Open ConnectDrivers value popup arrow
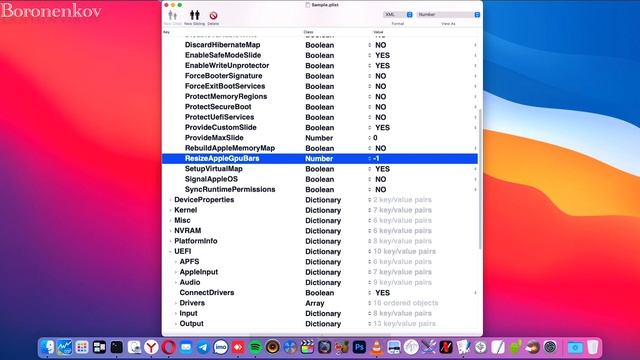 pyautogui.click(x=475, y=293)
